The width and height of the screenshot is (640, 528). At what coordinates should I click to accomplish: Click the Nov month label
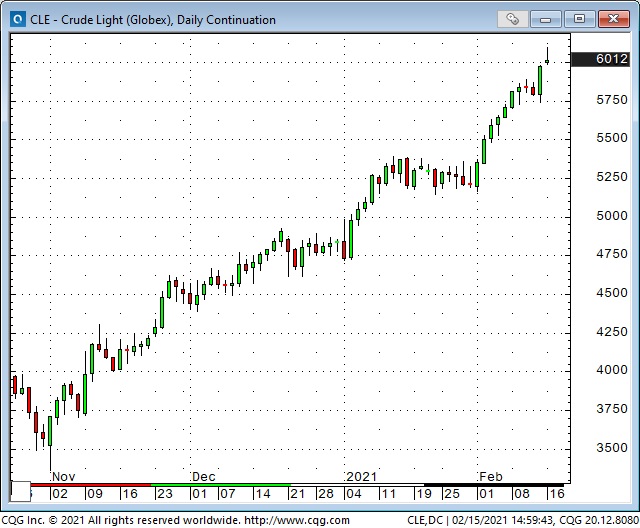coord(64,477)
